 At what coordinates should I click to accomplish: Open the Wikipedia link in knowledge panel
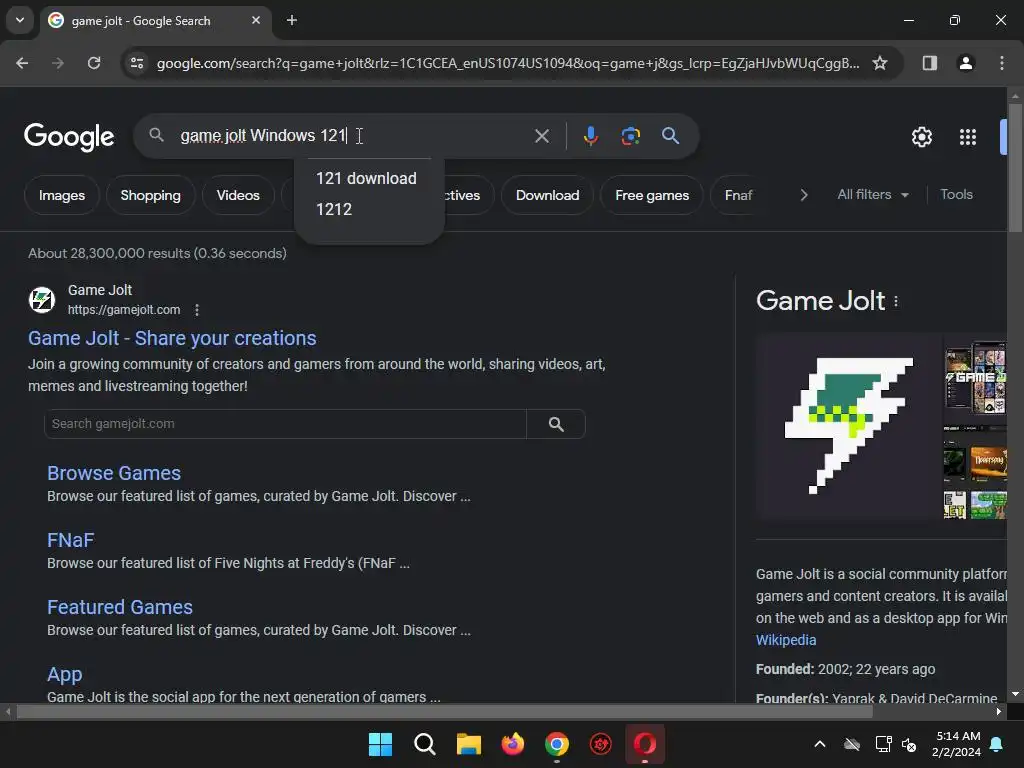(x=786, y=640)
